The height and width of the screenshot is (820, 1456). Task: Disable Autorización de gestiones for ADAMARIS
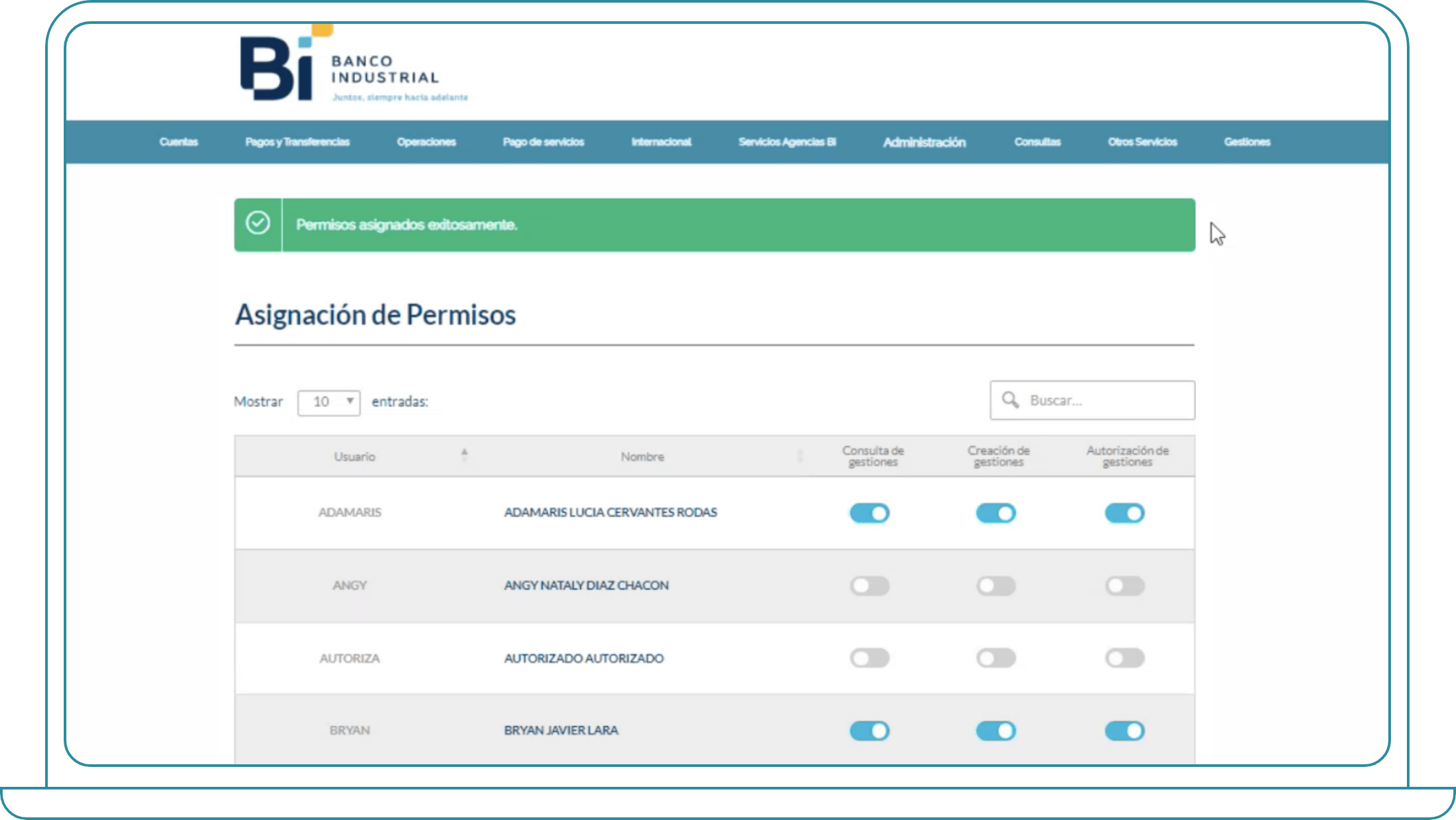1125,513
